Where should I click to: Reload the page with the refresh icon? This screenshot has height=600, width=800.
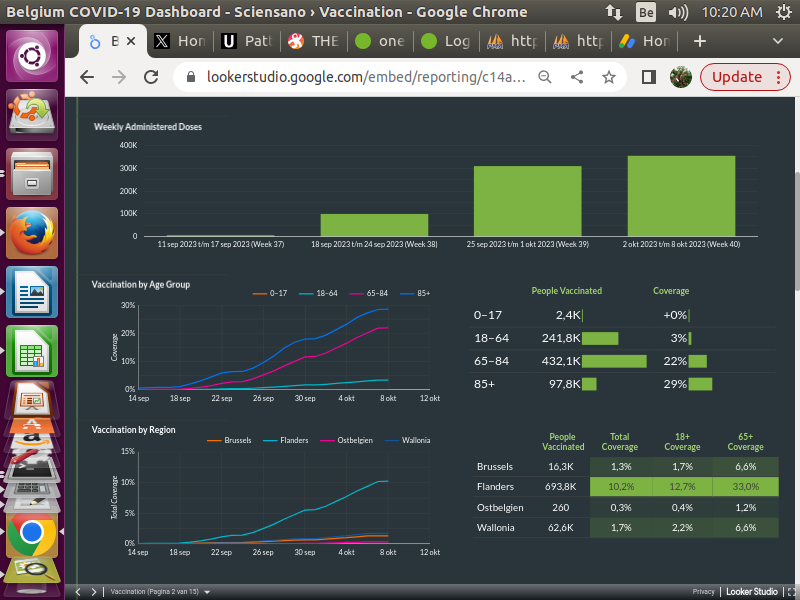pyautogui.click(x=153, y=77)
